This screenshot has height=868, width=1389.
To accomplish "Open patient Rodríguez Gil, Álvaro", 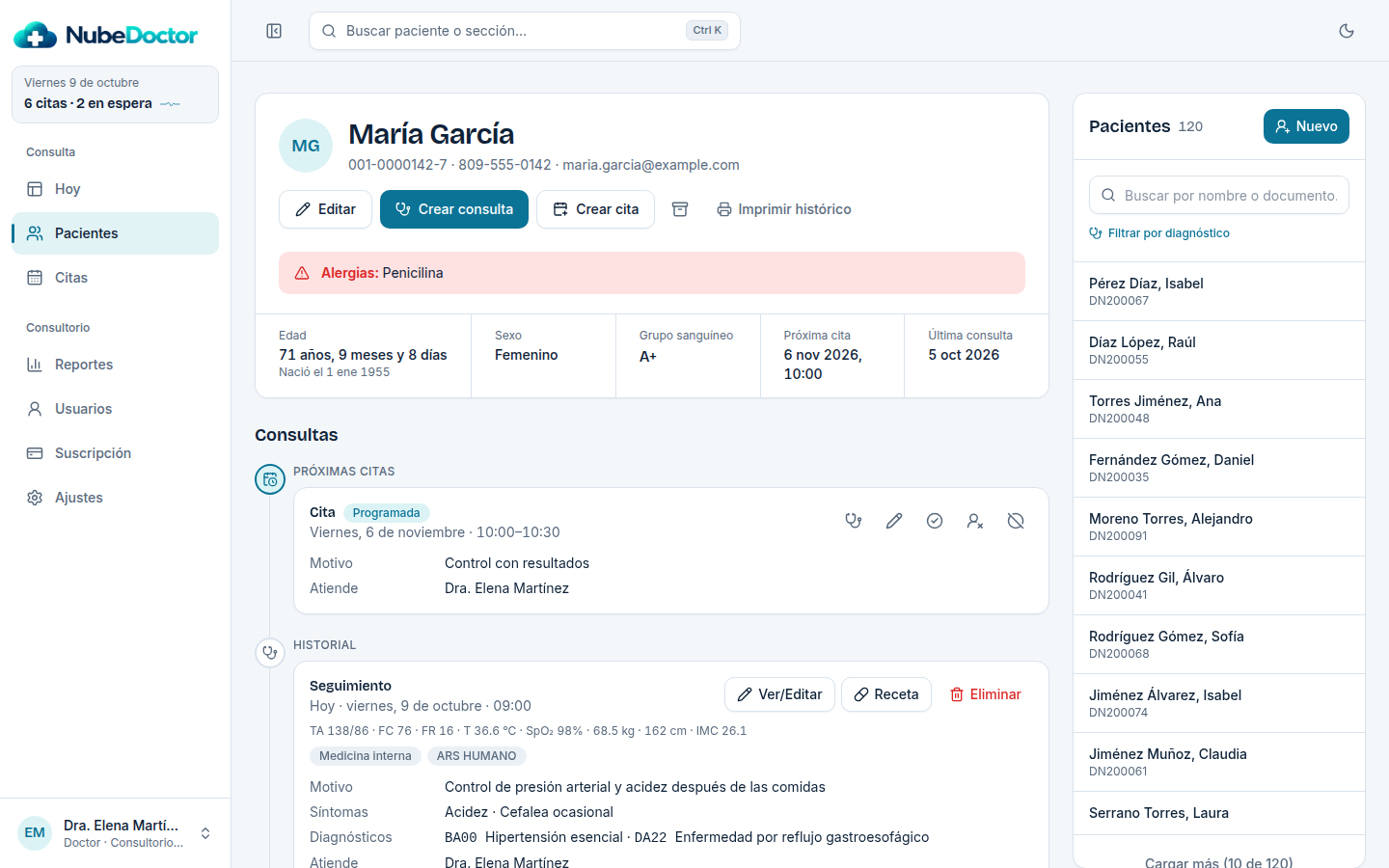I will point(1219,585).
